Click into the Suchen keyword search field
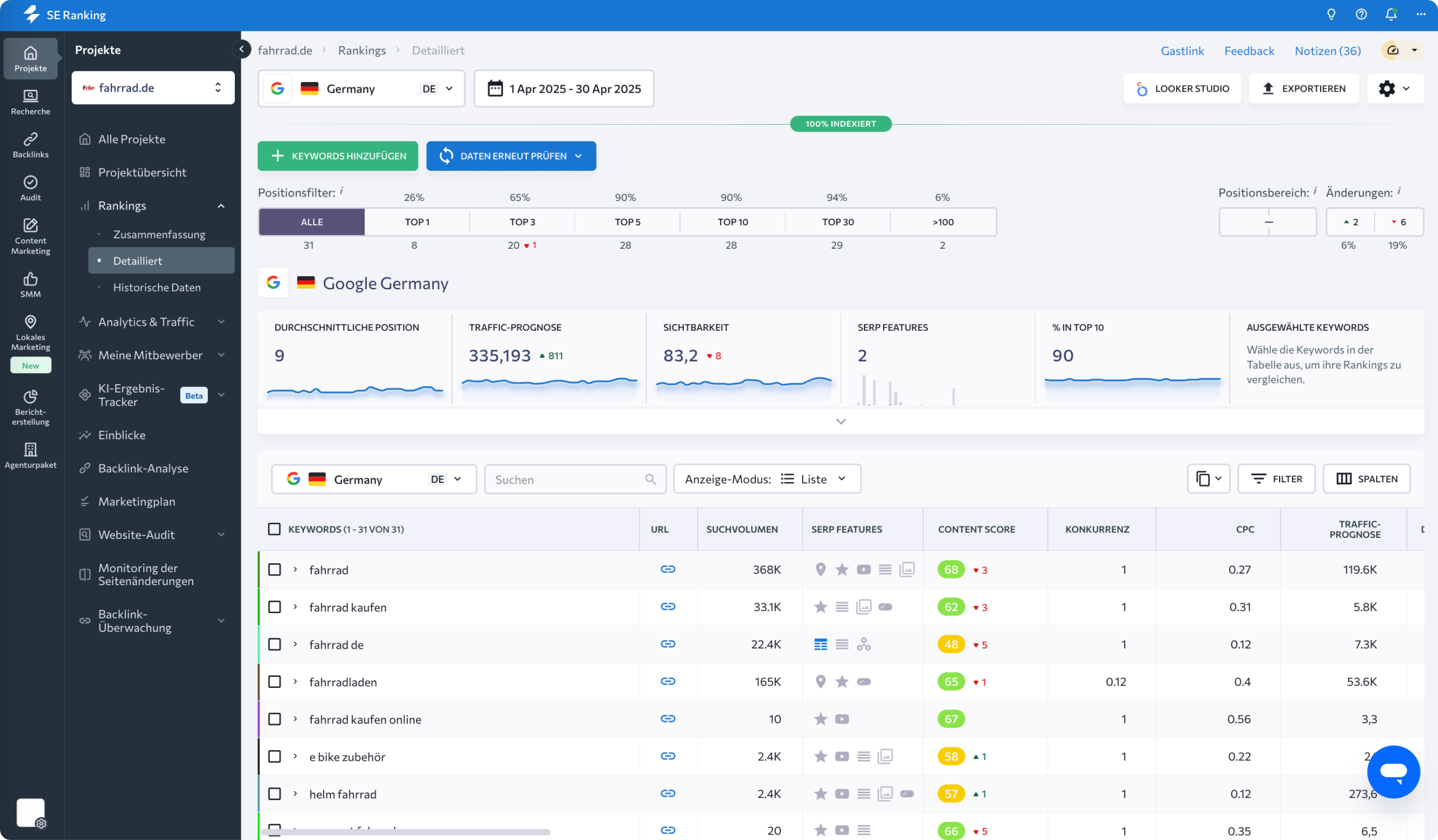This screenshot has width=1438, height=840. point(575,479)
